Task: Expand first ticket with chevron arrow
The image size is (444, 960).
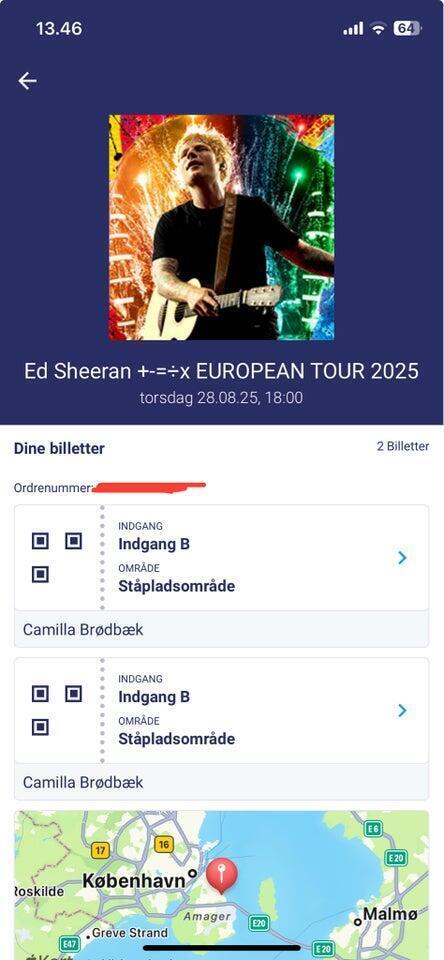Action: 402,558
